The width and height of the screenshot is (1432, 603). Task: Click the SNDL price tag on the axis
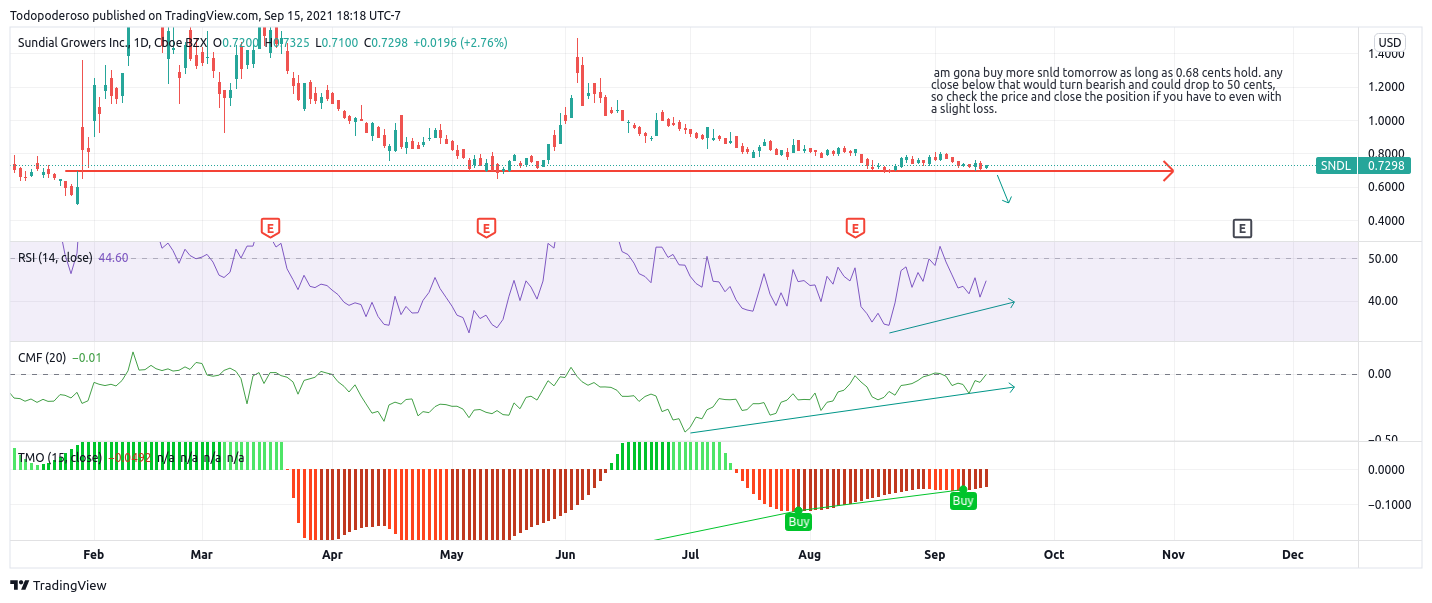point(1336,166)
